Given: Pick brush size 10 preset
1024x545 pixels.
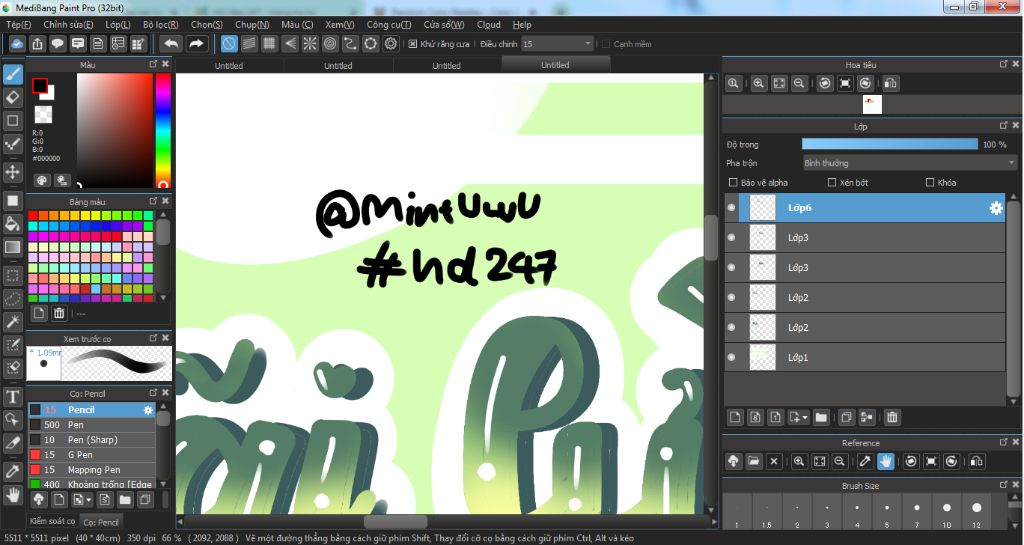Looking at the screenshot, I should click(947, 513).
